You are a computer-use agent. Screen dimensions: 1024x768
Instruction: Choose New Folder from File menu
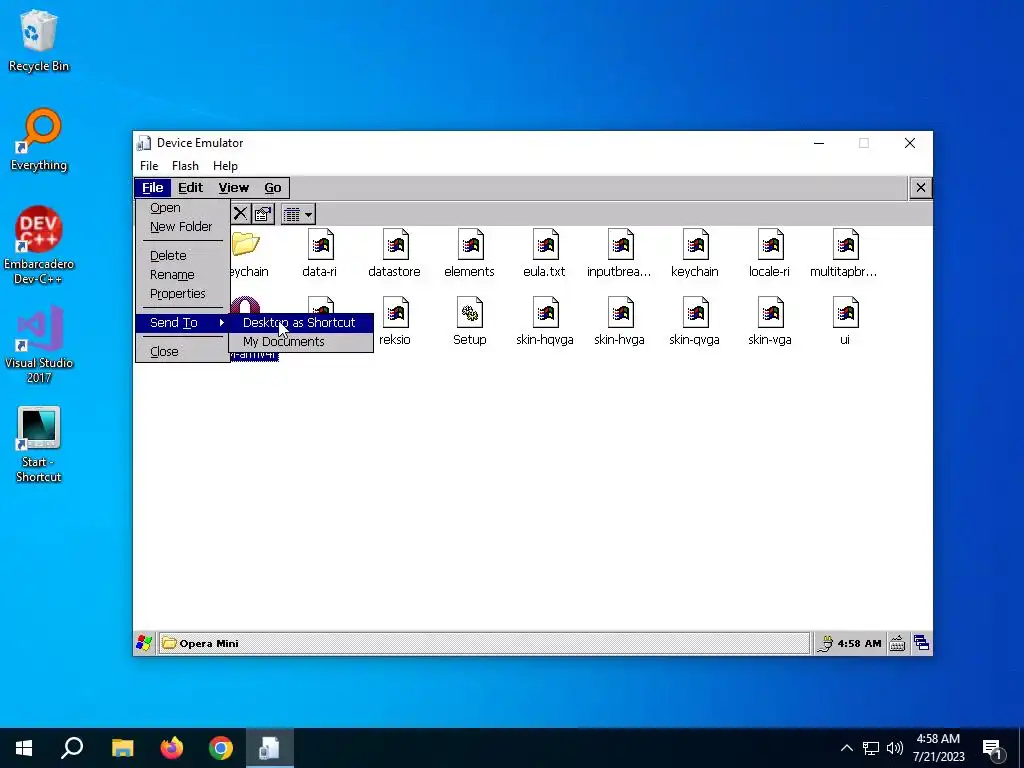pos(181,227)
